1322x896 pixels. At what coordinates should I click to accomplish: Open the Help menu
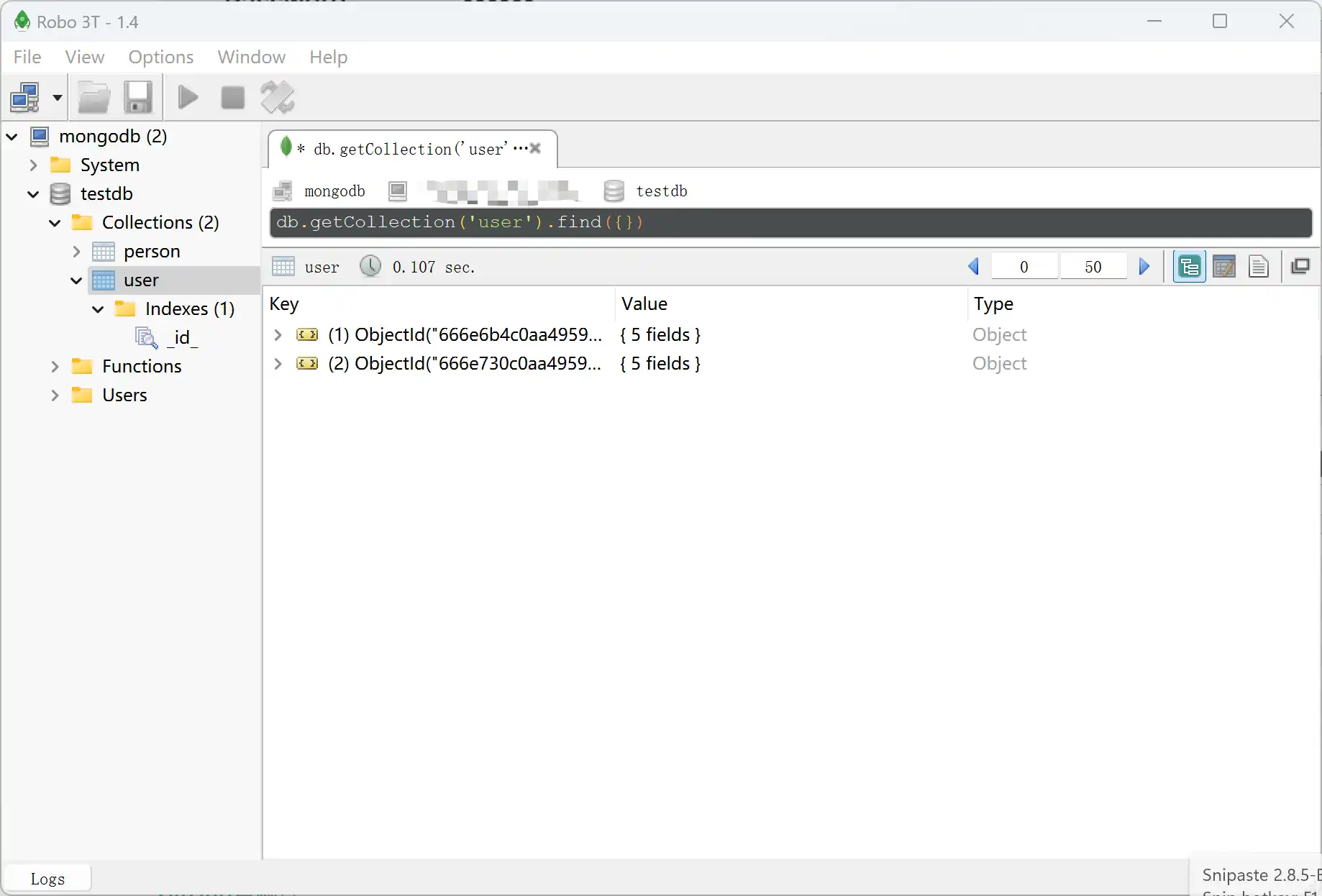(329, 57)
